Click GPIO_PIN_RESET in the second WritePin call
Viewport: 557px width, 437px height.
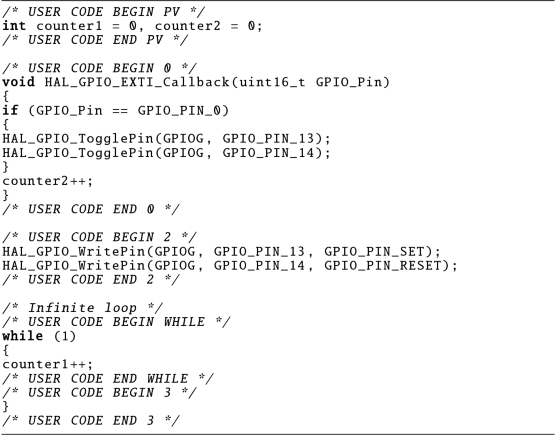383,265
